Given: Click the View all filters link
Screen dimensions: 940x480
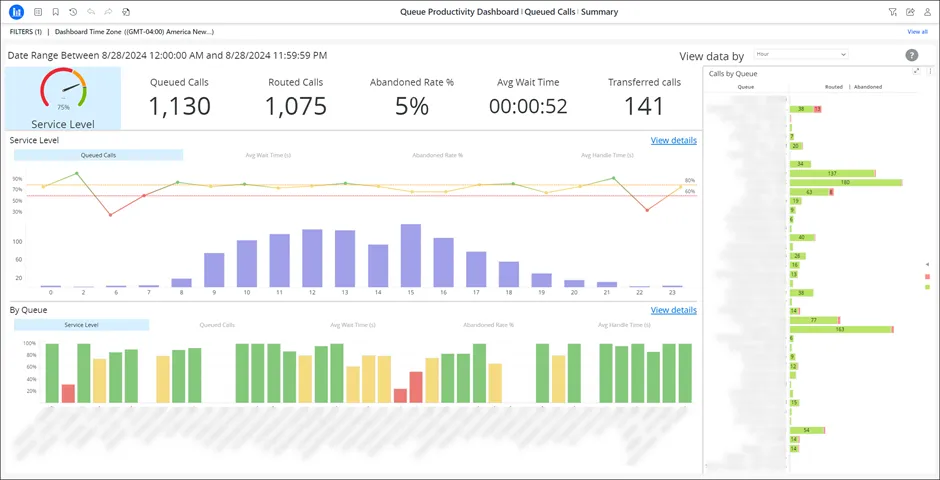Looking at the screenshot, I should pos(917,32).
